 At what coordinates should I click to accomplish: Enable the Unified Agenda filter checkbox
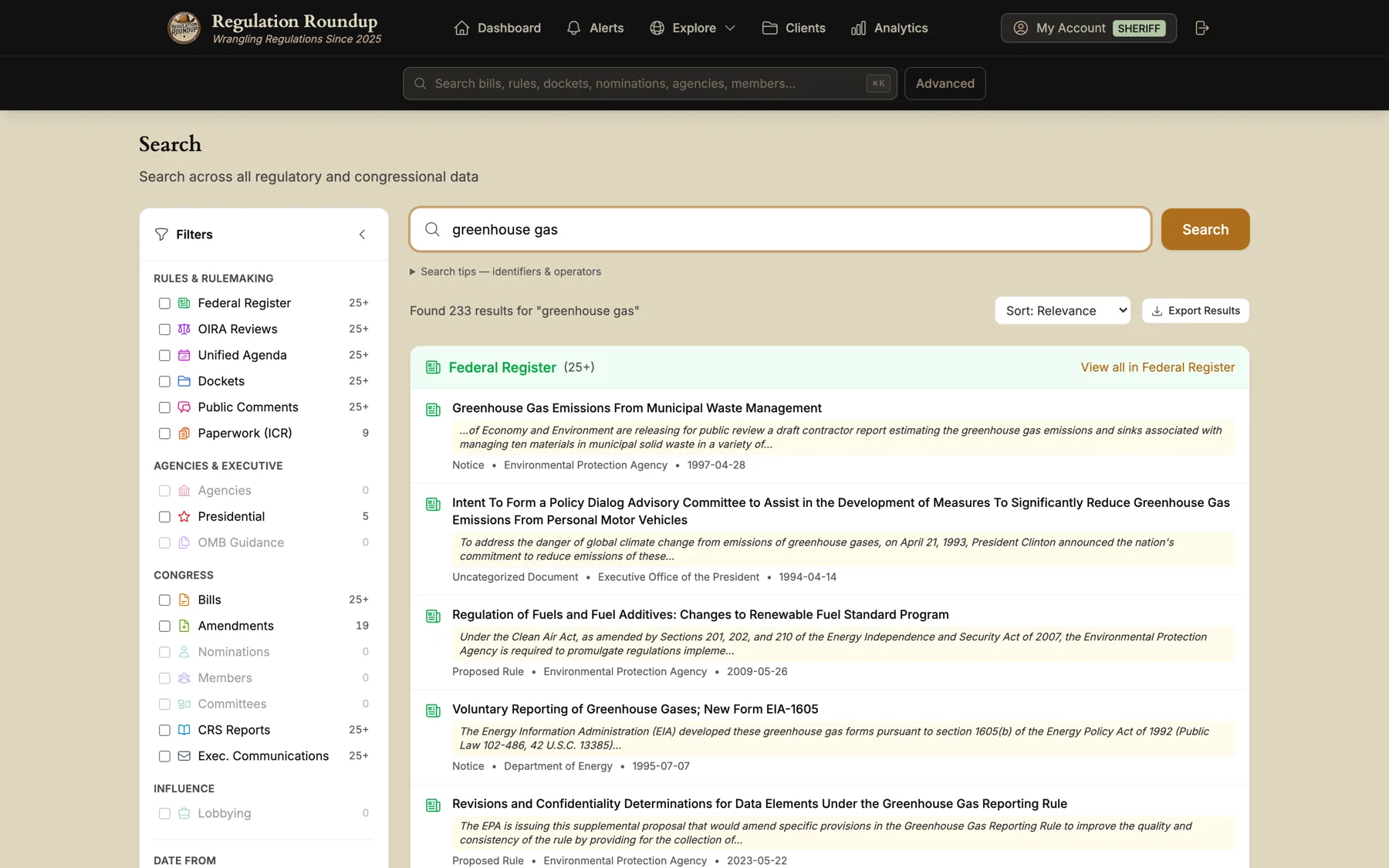(x=164, y=356)
